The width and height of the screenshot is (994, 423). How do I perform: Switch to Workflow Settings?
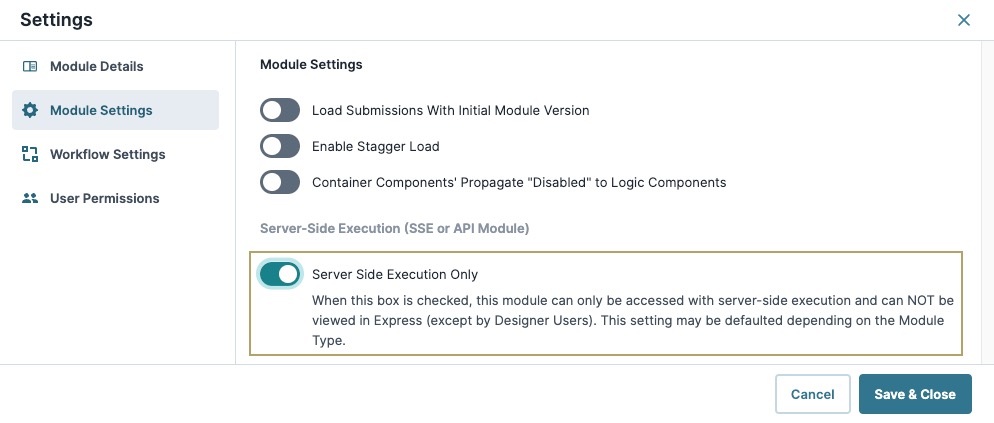(x=108, y=154)
